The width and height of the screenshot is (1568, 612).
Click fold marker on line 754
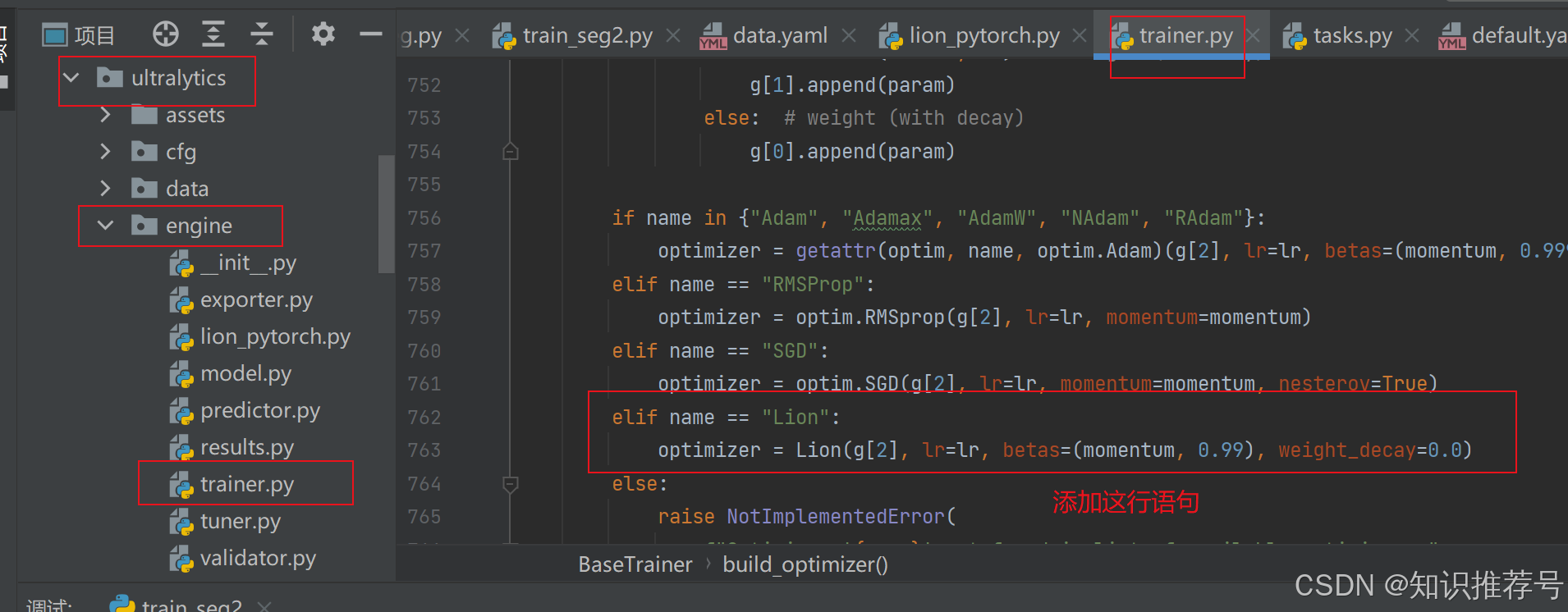(x=510, y=152)
